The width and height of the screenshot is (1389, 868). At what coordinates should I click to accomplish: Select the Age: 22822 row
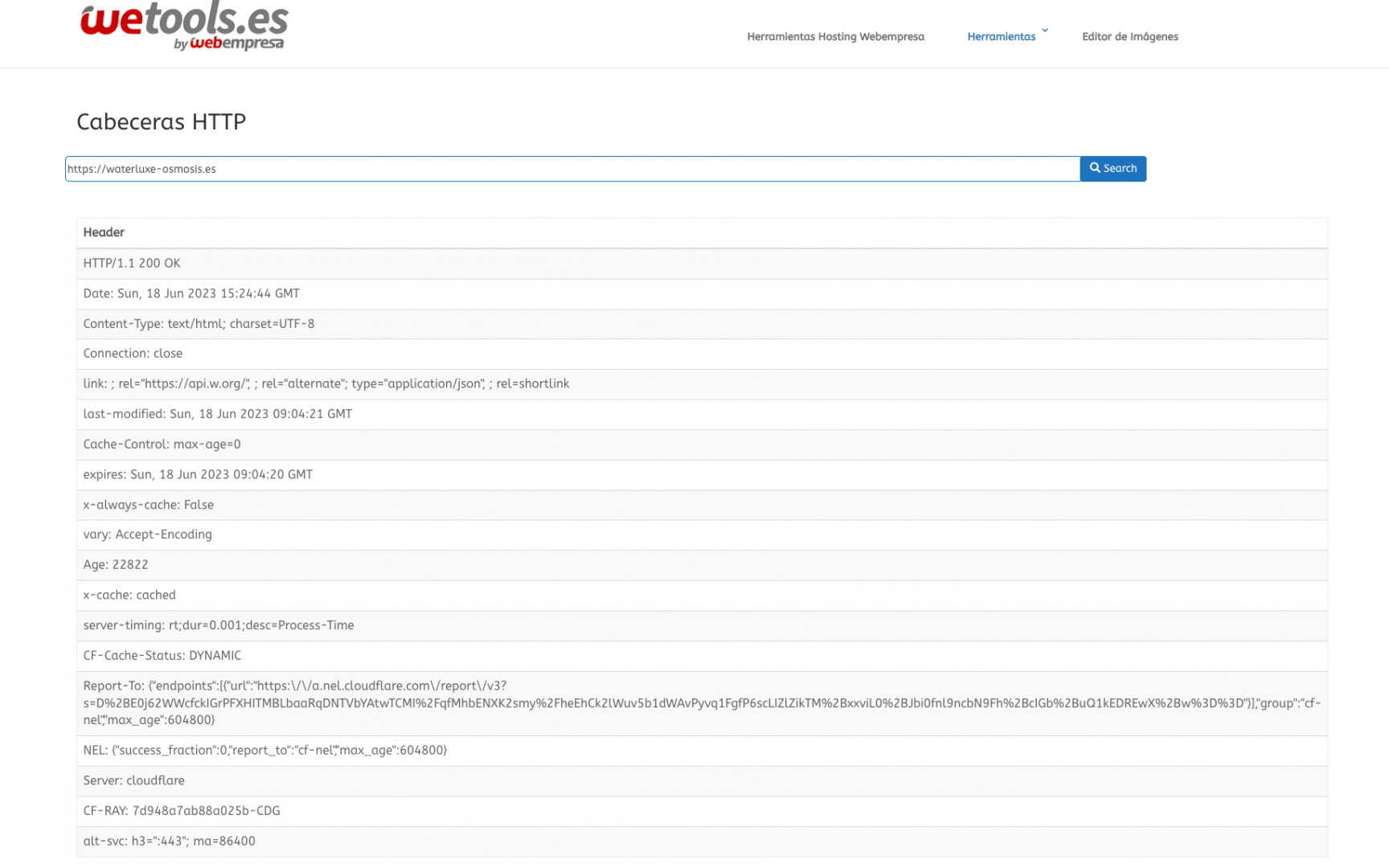point(702,565)
